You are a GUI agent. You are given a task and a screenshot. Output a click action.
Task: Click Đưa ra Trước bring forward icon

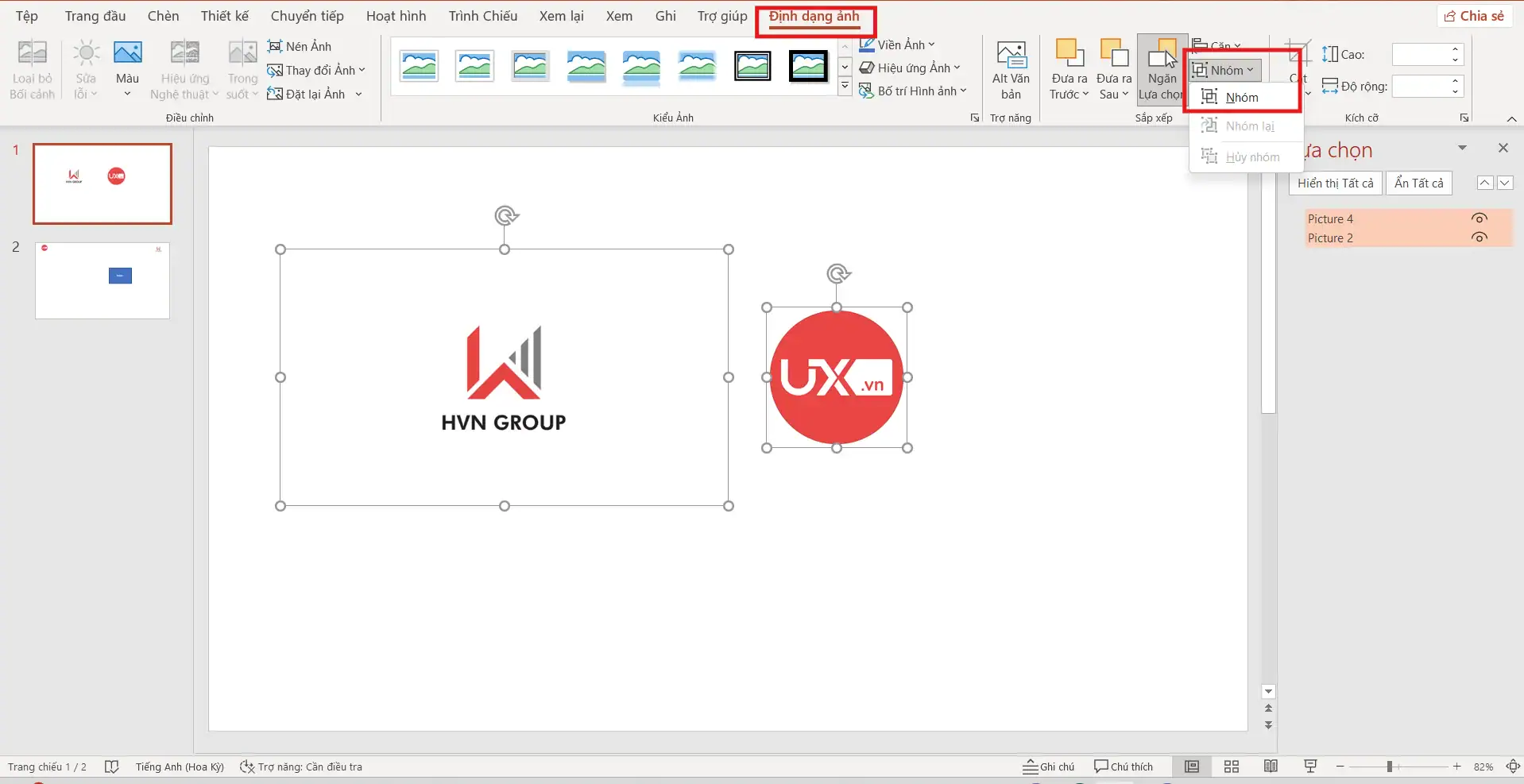(1069, 54)
